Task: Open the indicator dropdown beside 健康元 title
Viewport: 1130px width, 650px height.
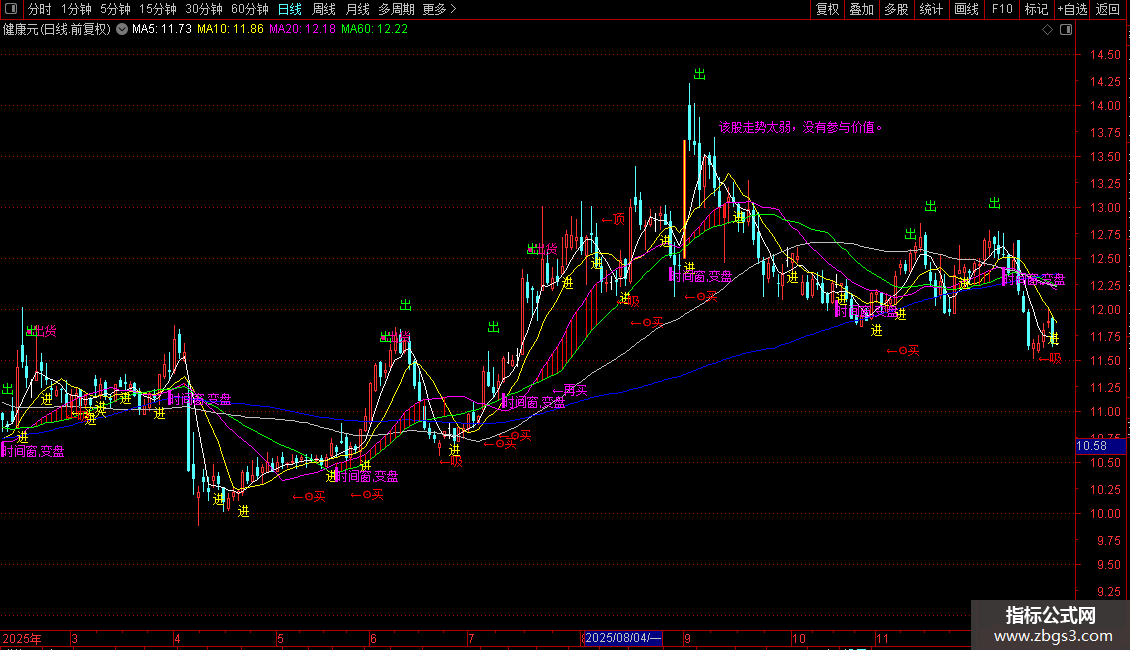Action: point(122,29)
